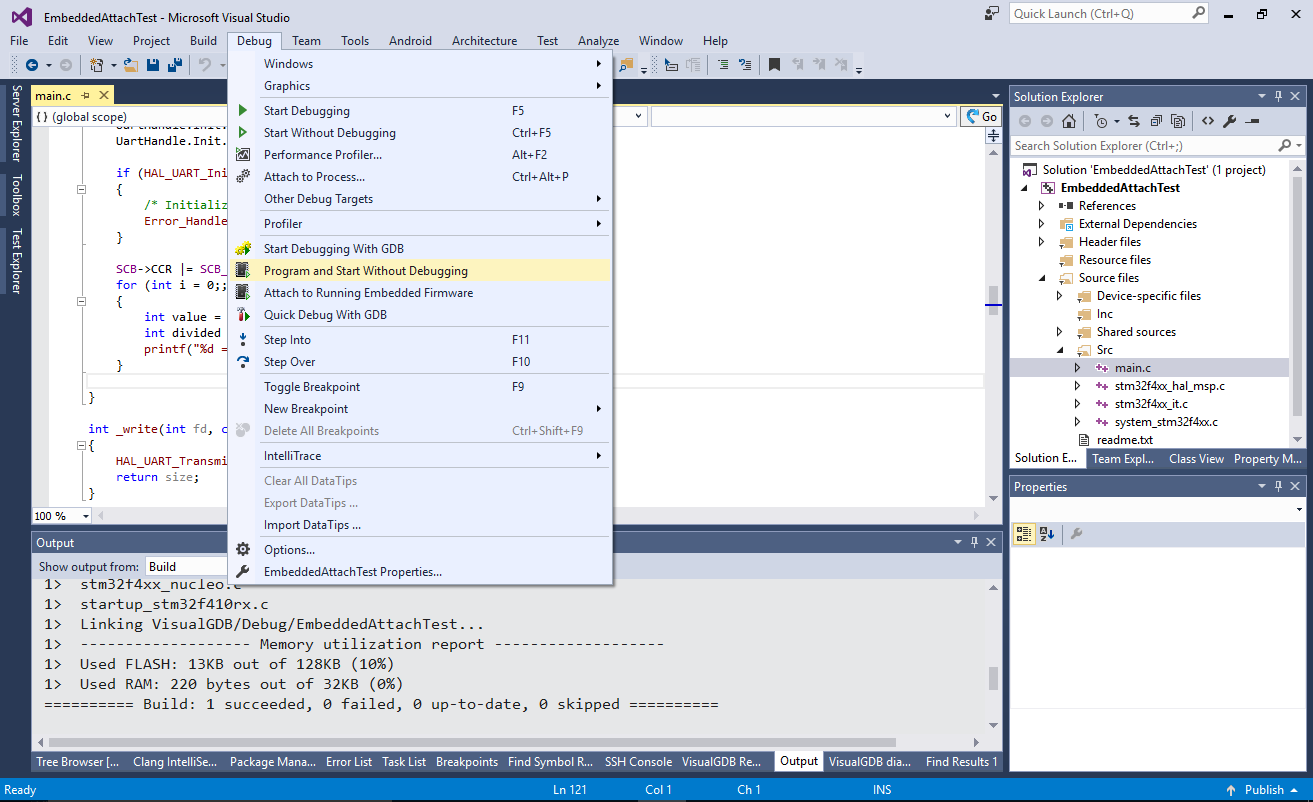This screenshot has height=802, width=1313.
Task: Click the Navigate Backward toolbar arrow
Action: click(x=32, y=65)
